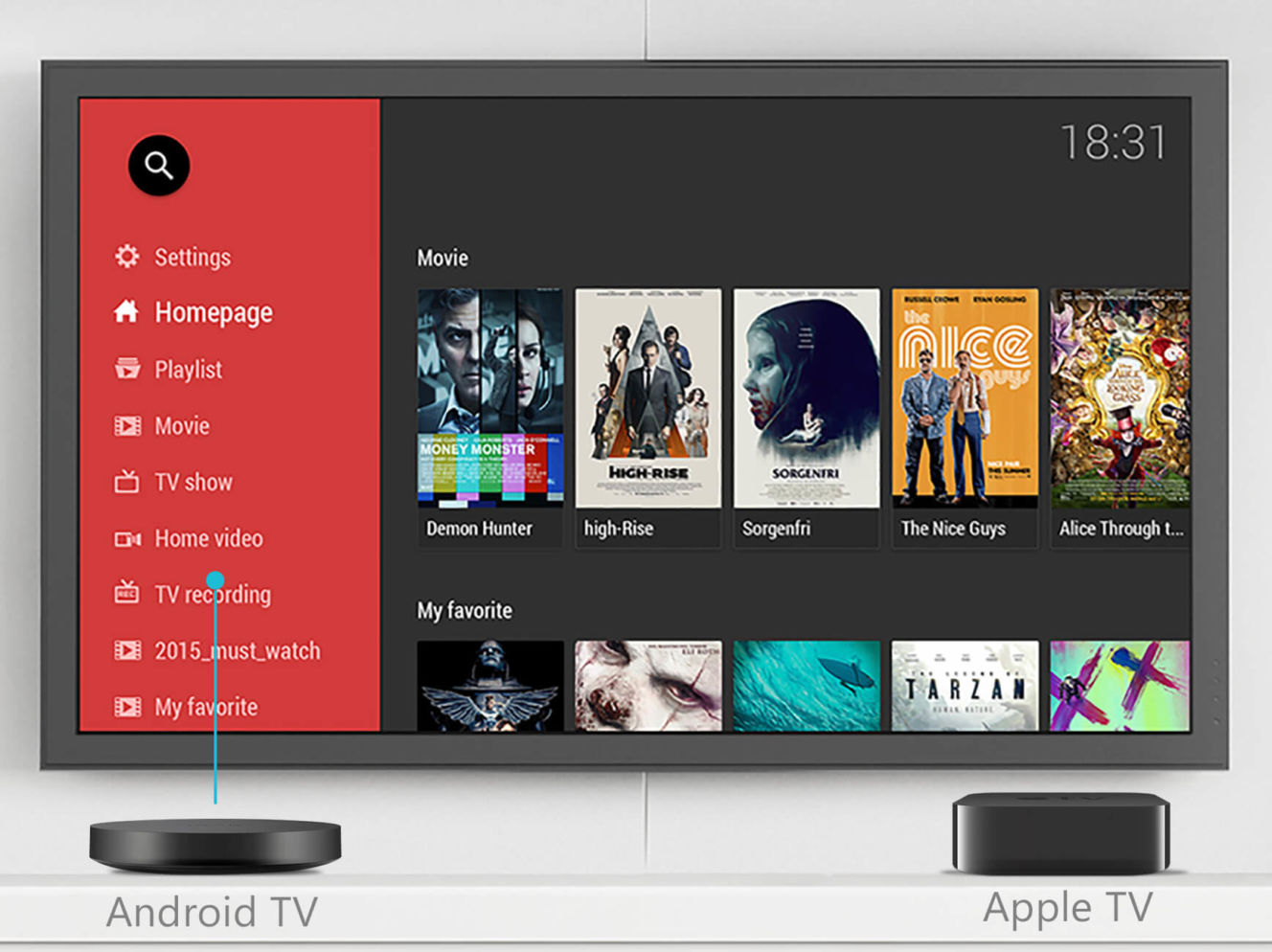Screen dimensions: 1272x952
Task: Select My favorite in the sidebar
Action: (206, 707)
